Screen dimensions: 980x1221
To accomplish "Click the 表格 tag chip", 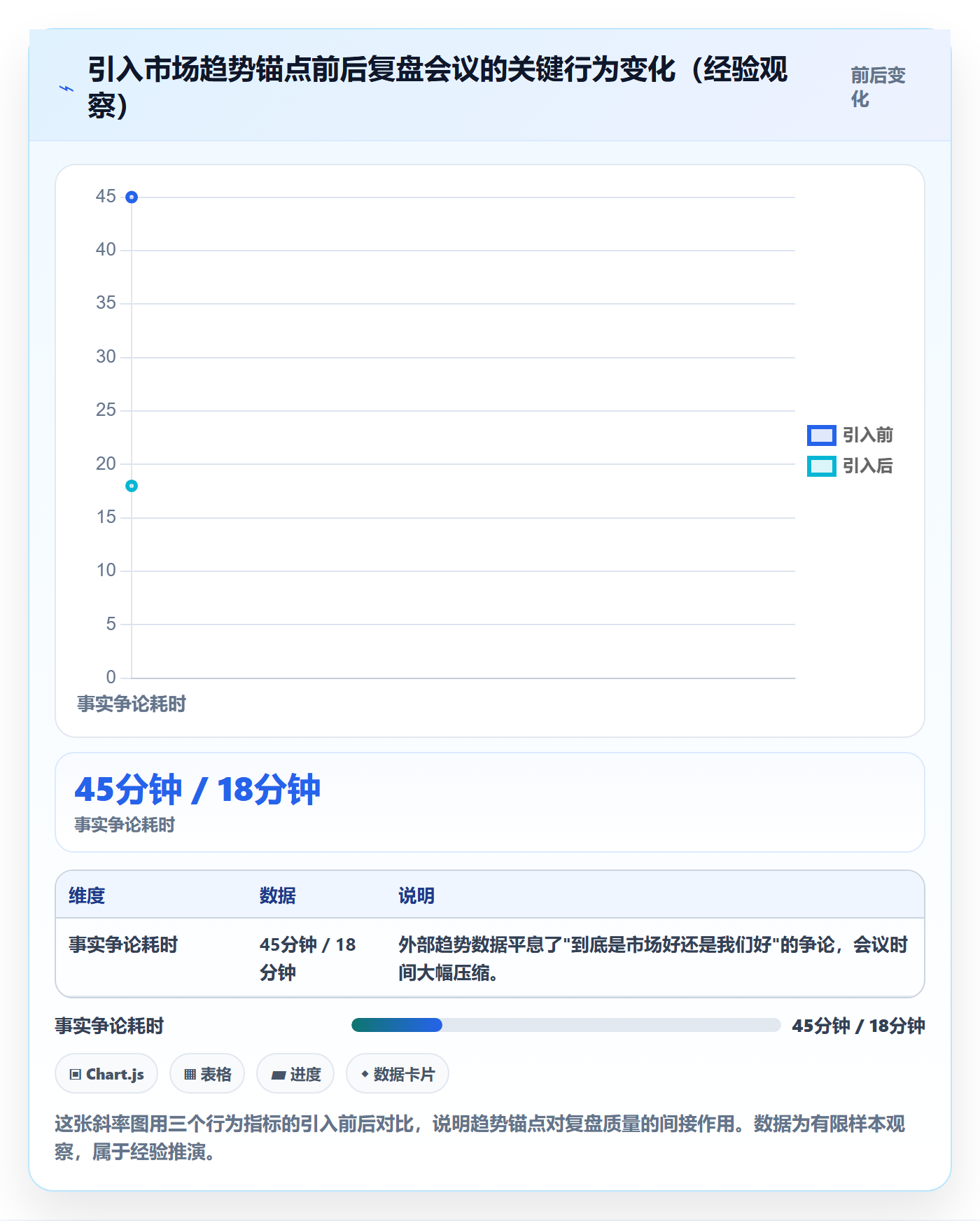I will 207,1073.
